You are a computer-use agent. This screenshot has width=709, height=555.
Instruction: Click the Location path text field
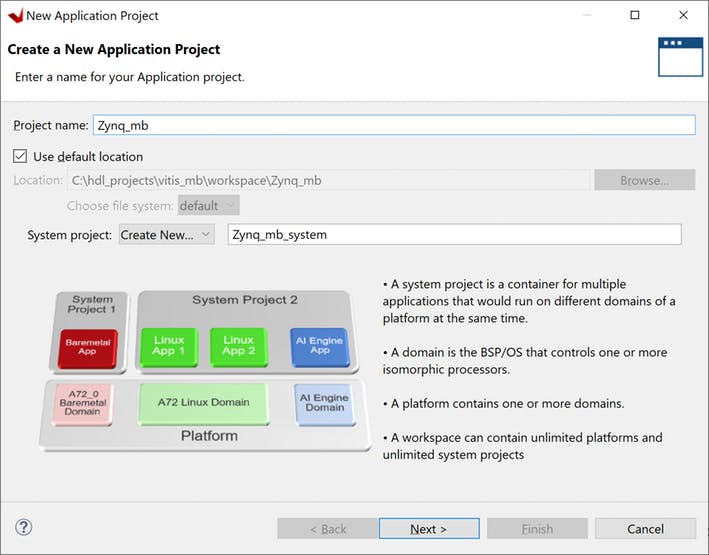coord(328,180)
